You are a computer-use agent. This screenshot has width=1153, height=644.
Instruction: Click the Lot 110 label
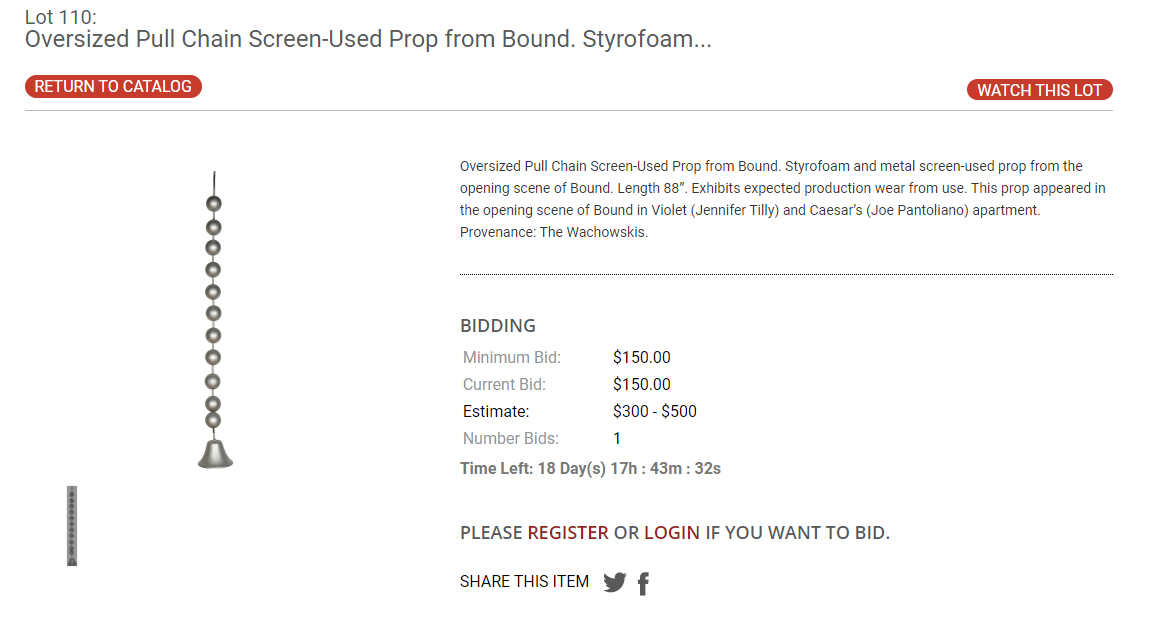pyautogui.click(x=61, y=16)
